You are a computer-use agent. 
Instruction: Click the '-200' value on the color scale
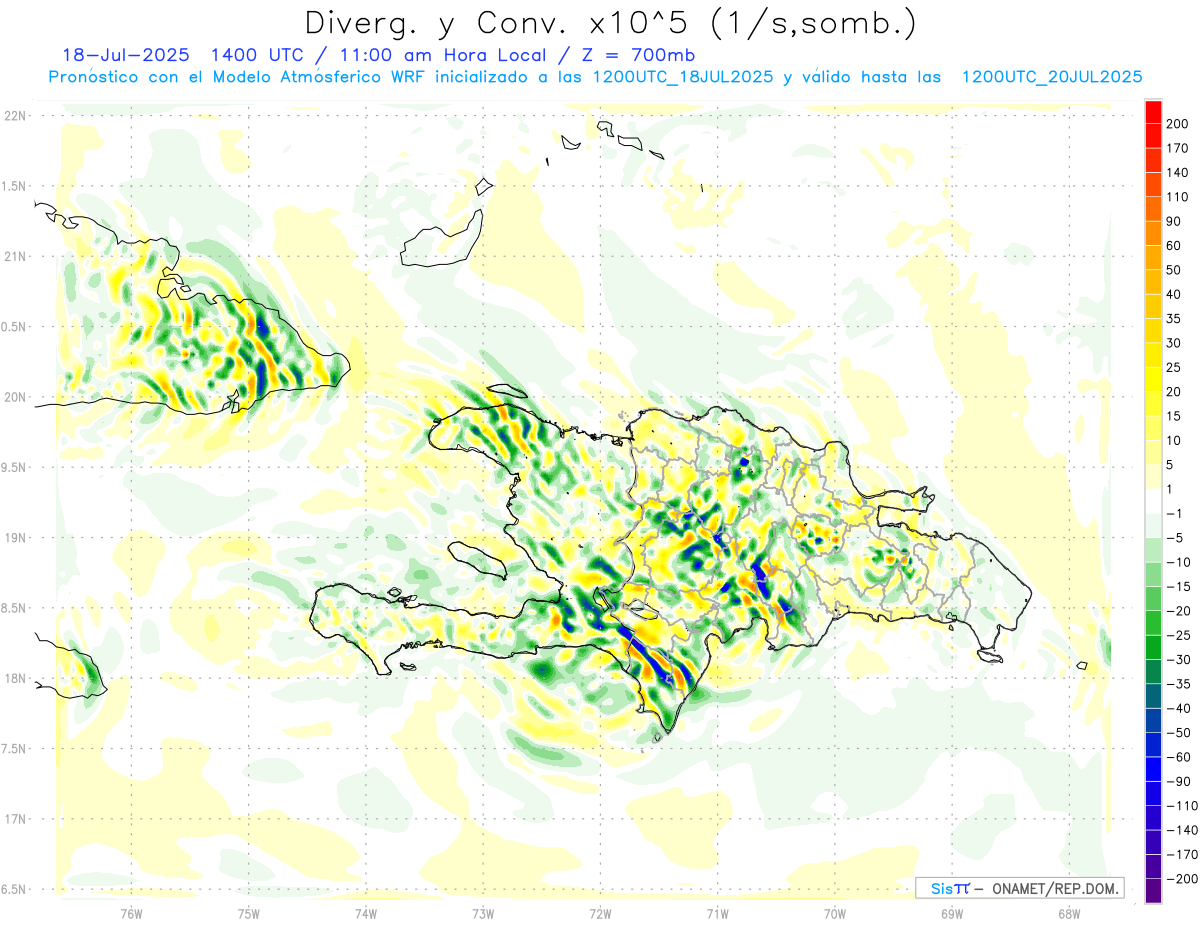1182,879
